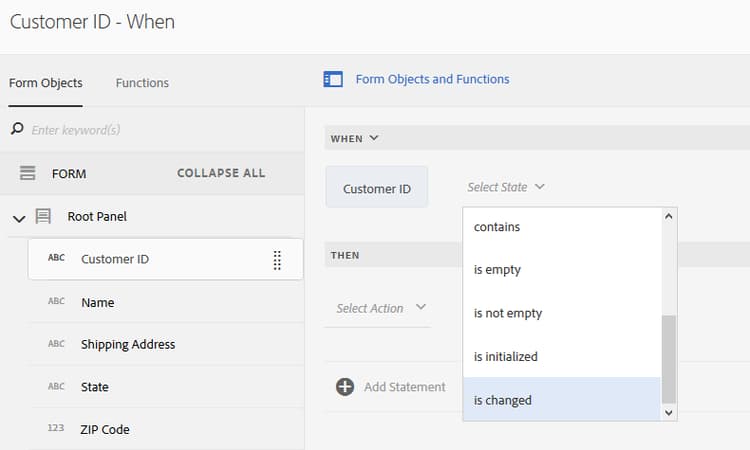This screenshot has width=750, height=450.
Task: Click COLLAPSE ALL button
Action: tap(221, 173)
